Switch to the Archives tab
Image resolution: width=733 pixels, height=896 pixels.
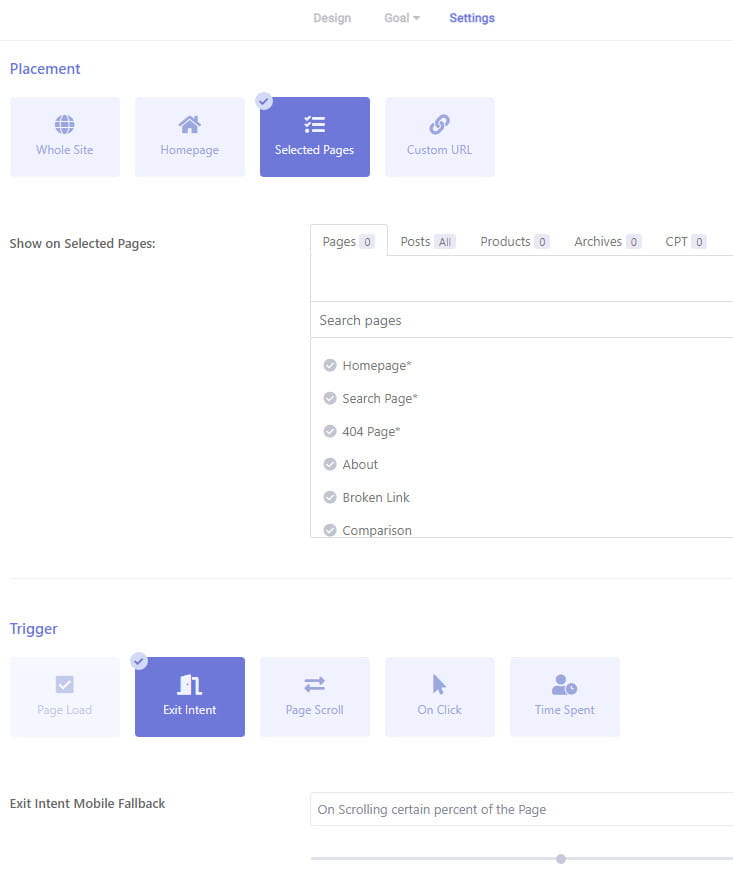tap(607, 241)
